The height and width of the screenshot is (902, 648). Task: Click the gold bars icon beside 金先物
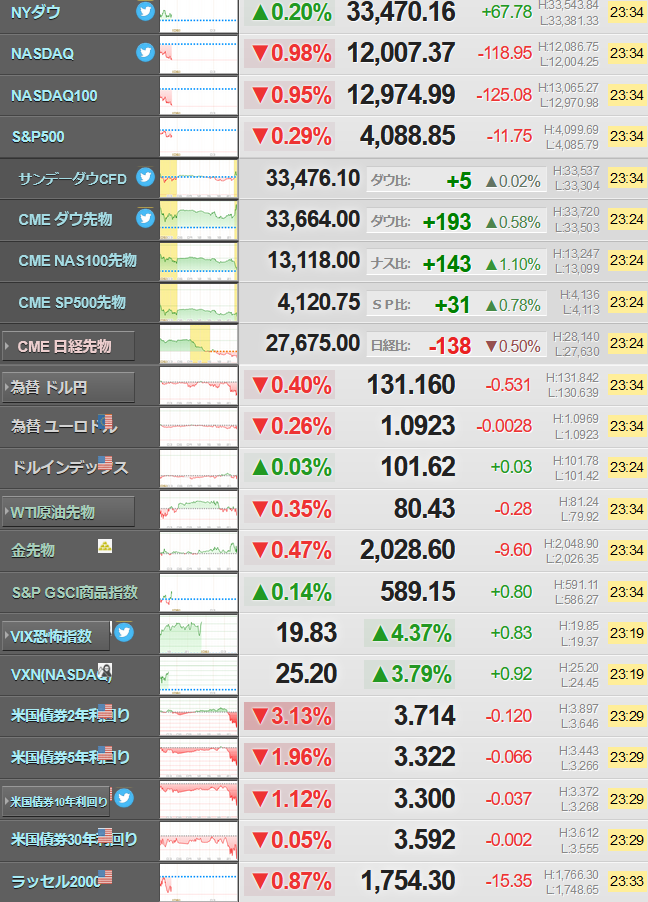(105, 545)
